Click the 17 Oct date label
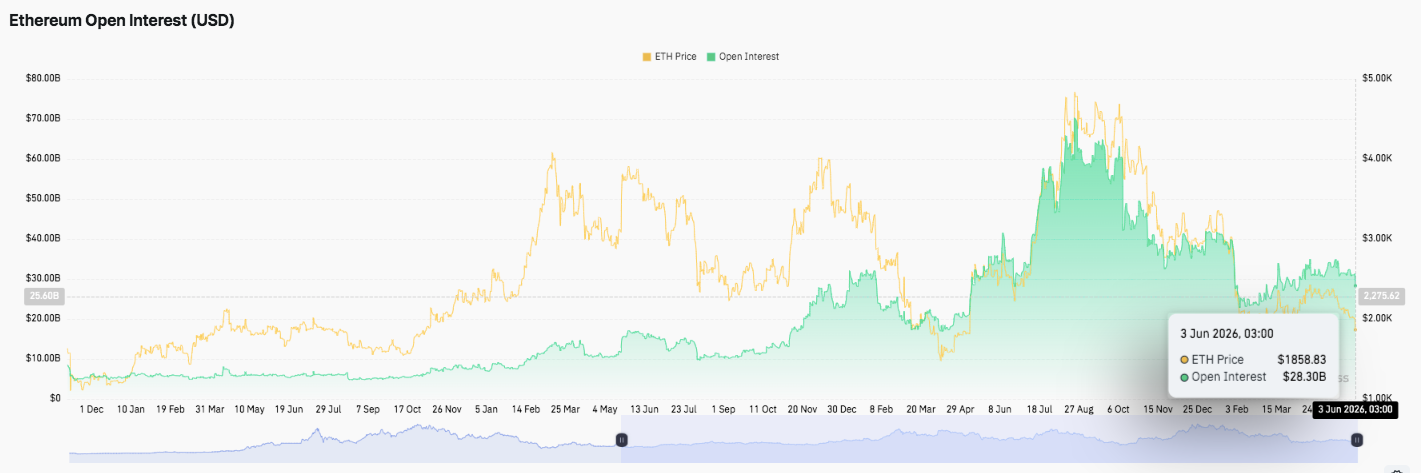Image resolution: width=1421 pixels, height=473 pixels. pos(406,409)
